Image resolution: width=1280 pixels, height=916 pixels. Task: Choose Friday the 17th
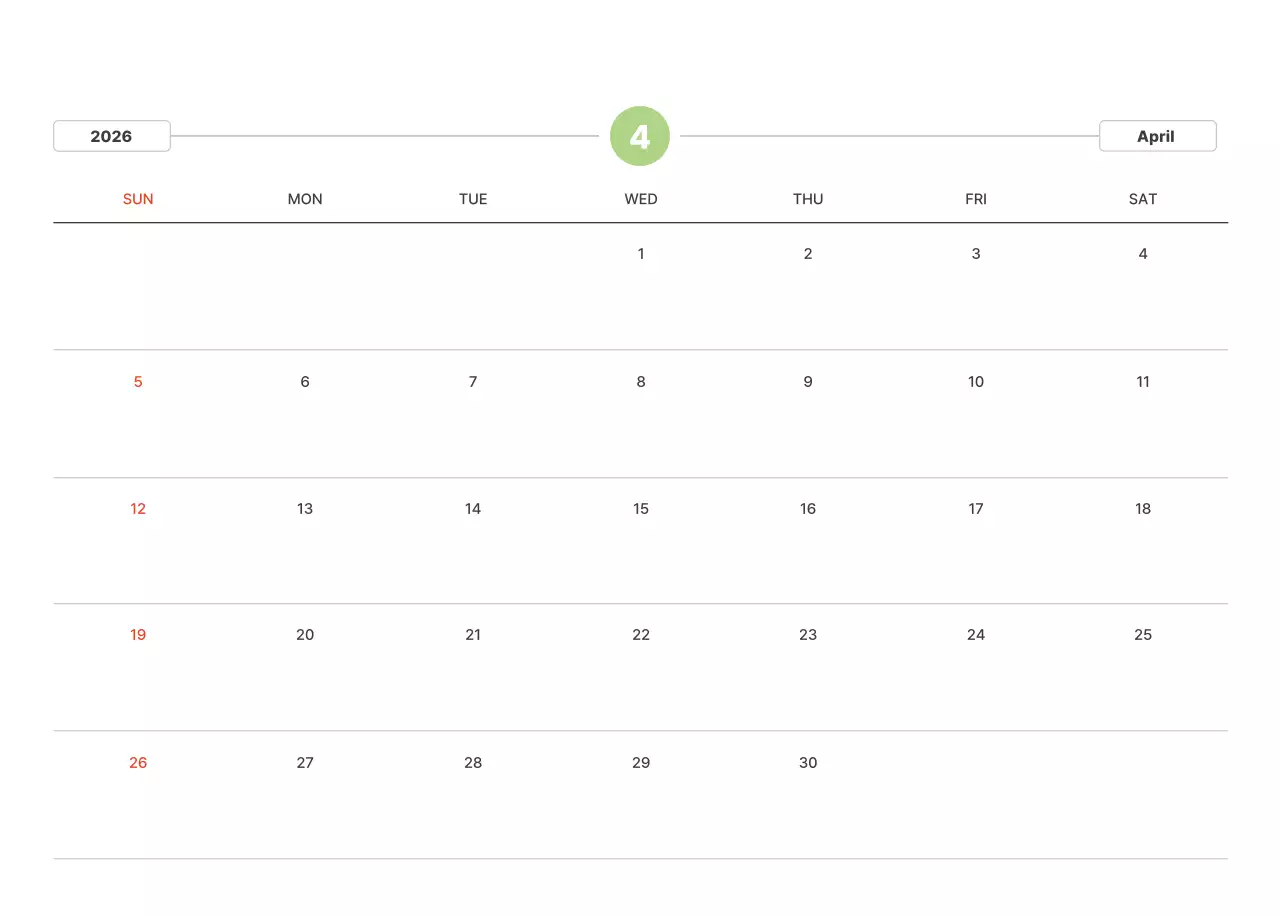tap(976, 509)
